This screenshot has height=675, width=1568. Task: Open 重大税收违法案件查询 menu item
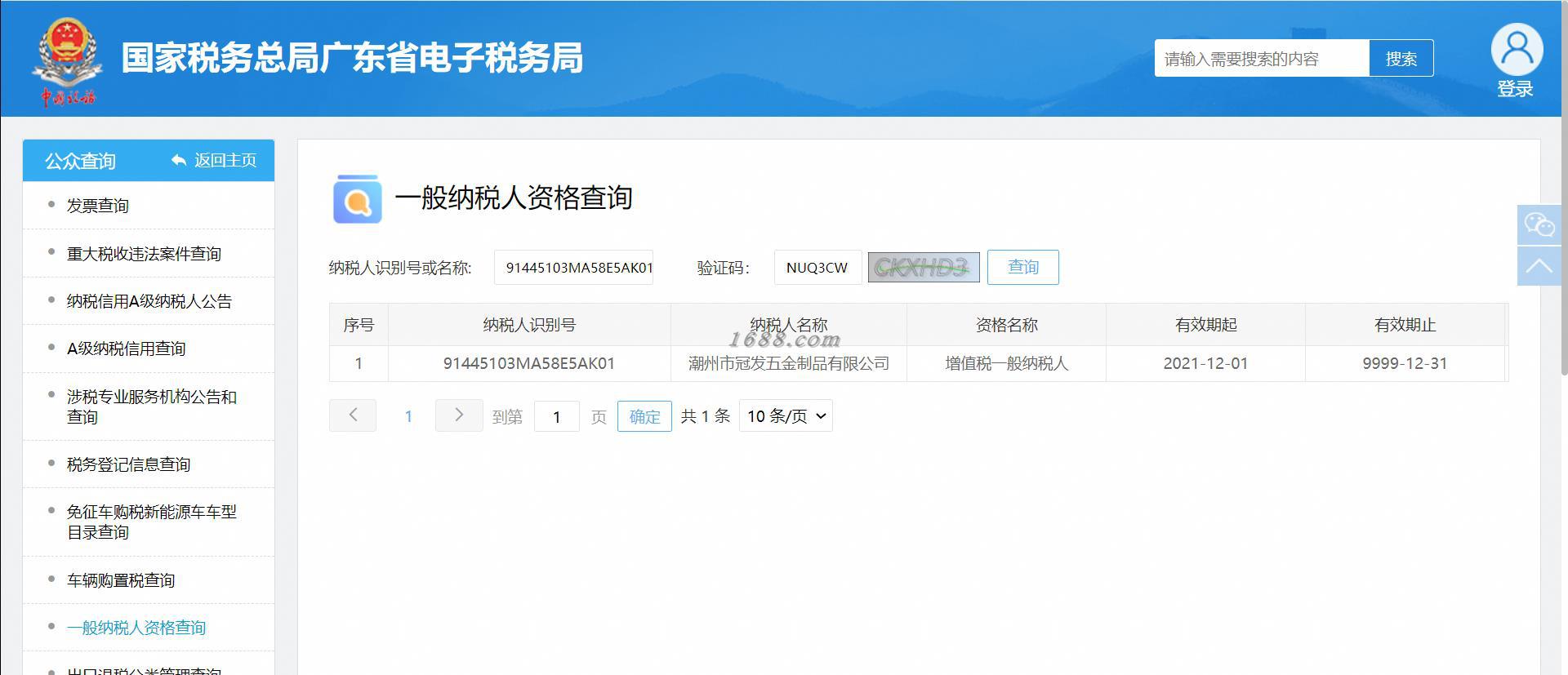pyautogui.click(x=144, y=254)
